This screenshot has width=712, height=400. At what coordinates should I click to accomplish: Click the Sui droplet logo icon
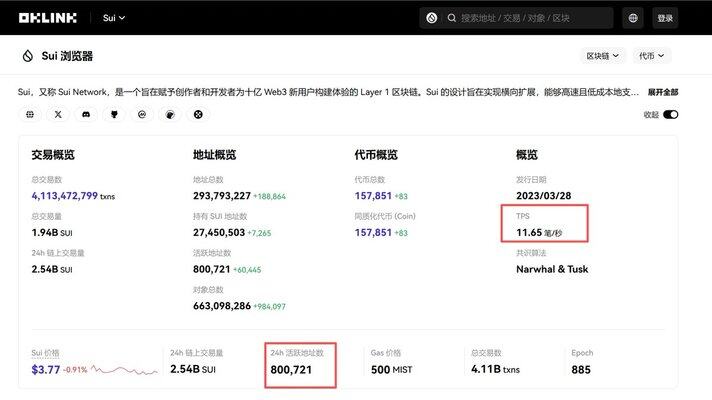(x=28, y=56)
